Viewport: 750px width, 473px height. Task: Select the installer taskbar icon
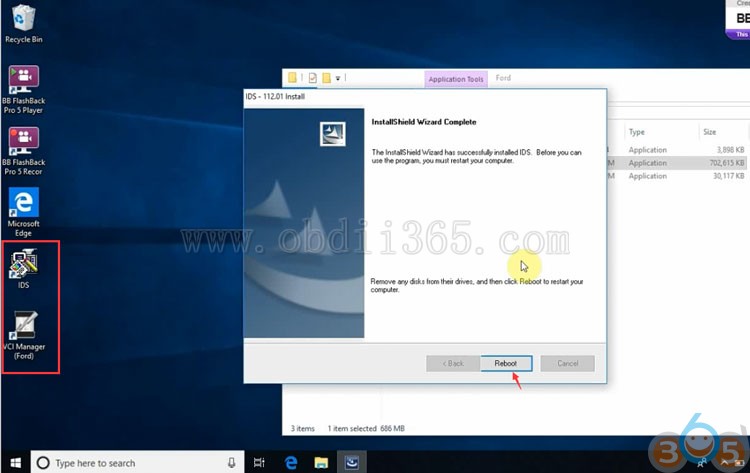tap(352, 462)
